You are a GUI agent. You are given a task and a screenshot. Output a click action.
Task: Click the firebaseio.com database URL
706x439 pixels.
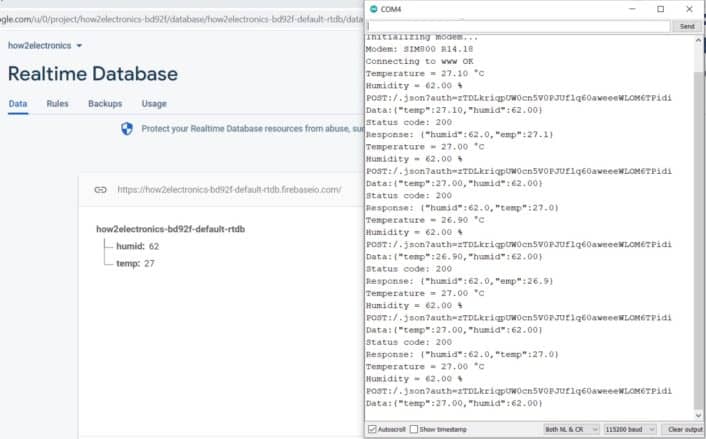pos(229,190)
